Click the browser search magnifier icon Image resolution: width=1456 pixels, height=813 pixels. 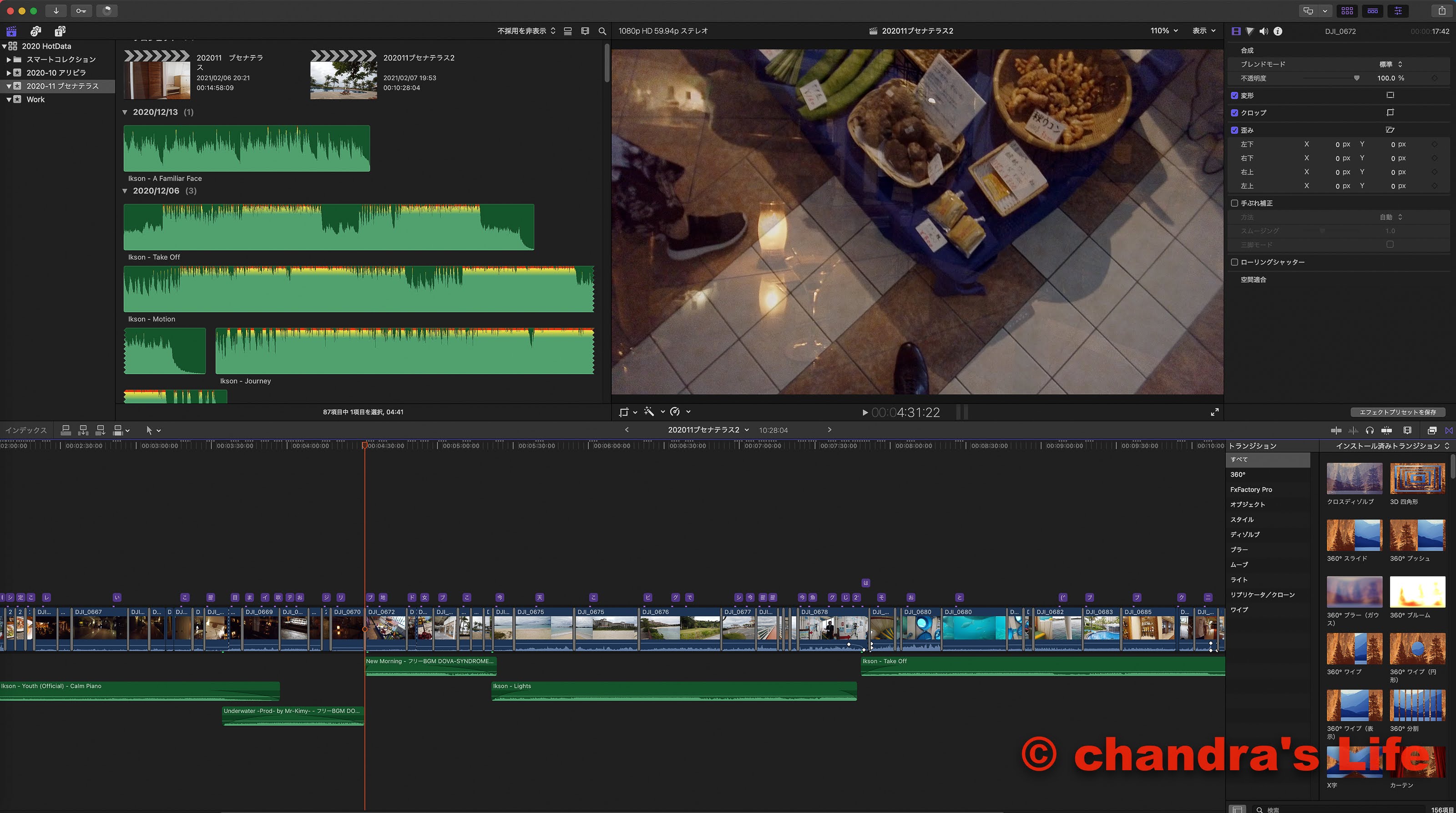(602, 31)
